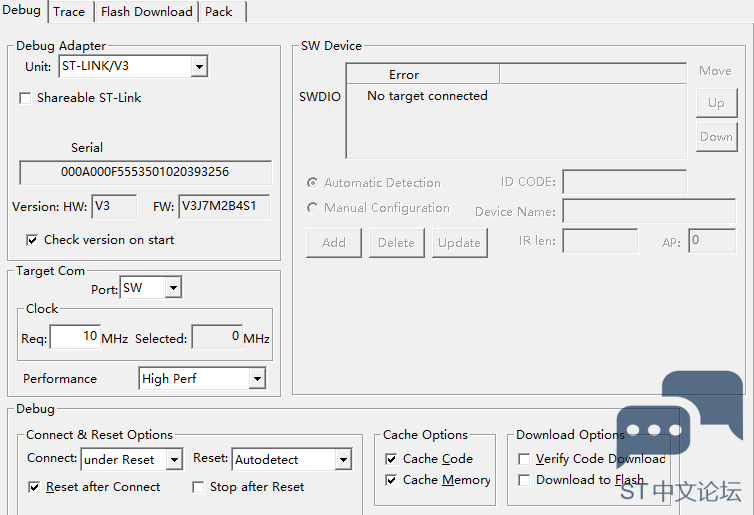Click the ID CODE field
The image size is (754, 515).
[625, 182]
